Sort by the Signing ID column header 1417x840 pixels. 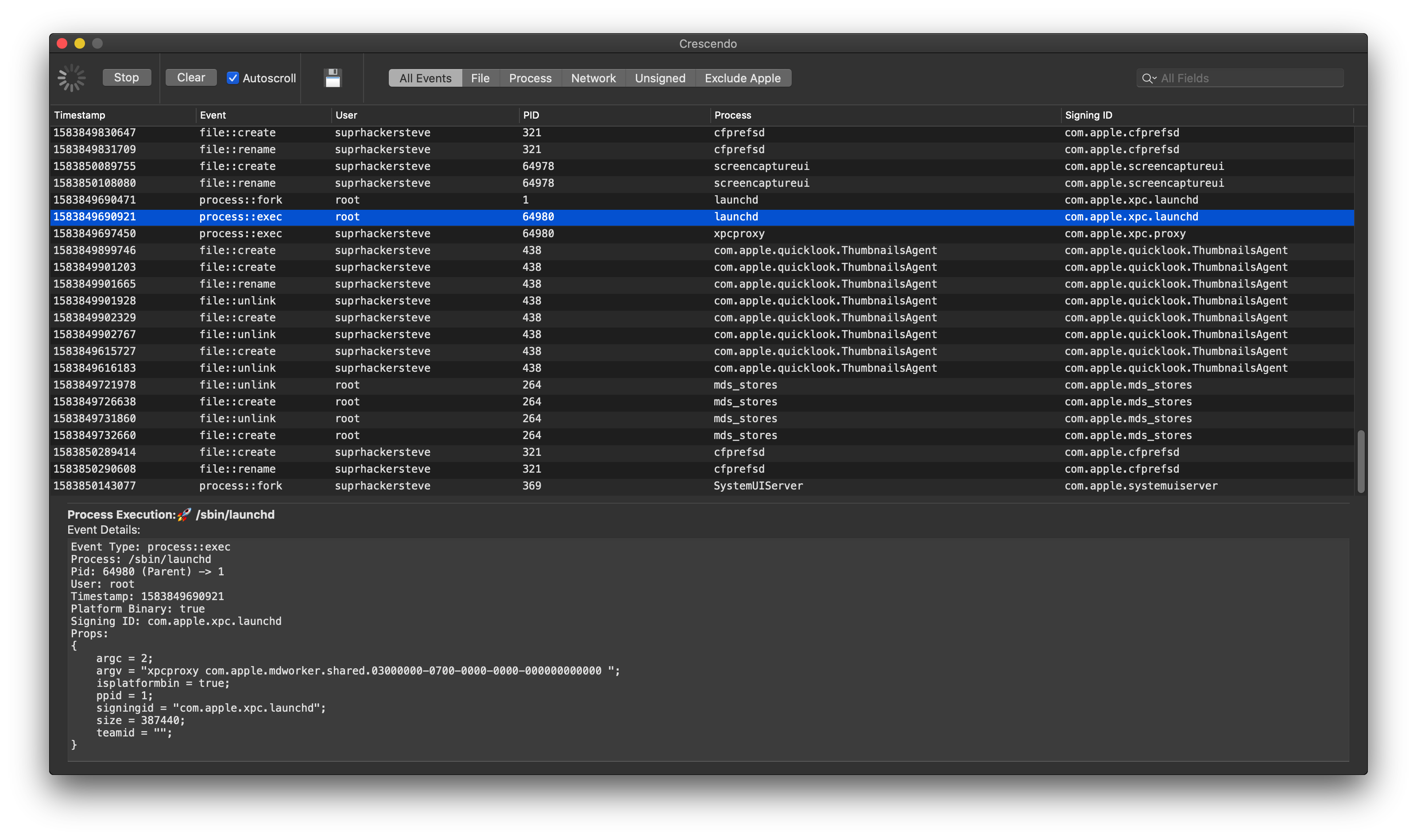pos(1088,115)
